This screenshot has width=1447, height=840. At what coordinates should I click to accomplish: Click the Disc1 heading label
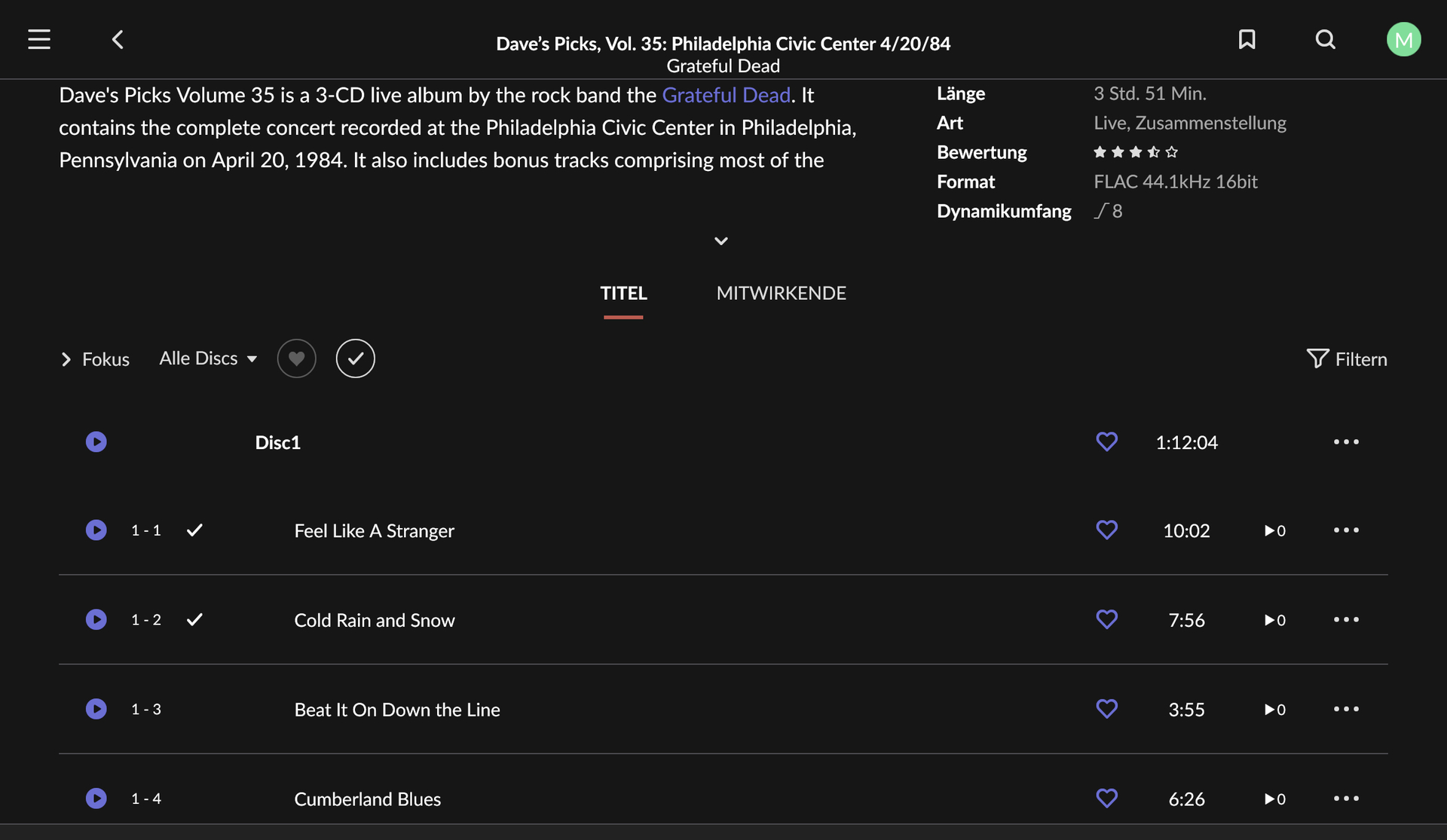tap(277, 442)
